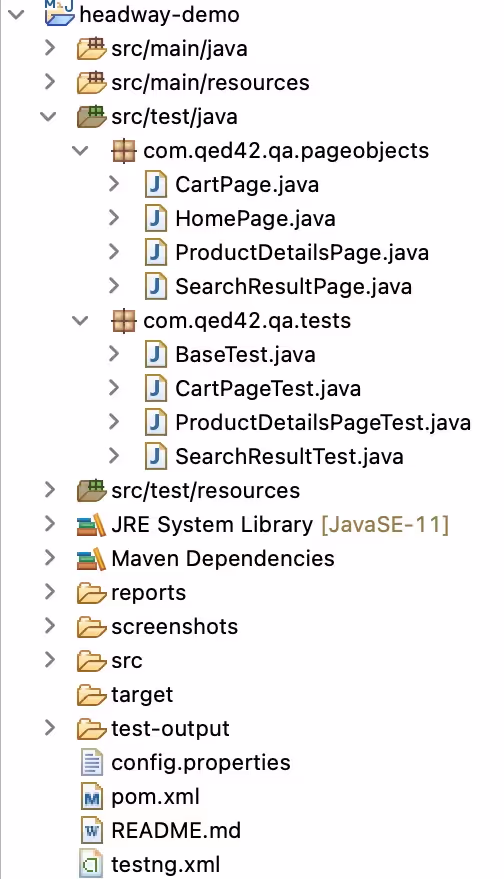Expand the screenshots folder arrow
The width and height of the screenshot is (504, 879).
click(x=50, y=626)
